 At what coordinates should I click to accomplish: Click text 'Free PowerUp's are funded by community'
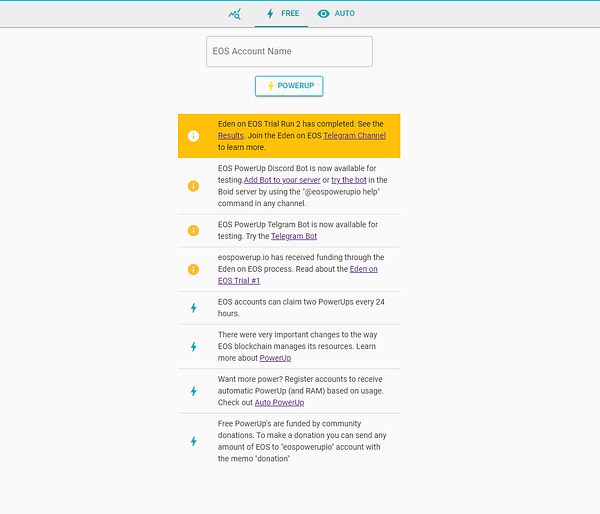[289, 424]
